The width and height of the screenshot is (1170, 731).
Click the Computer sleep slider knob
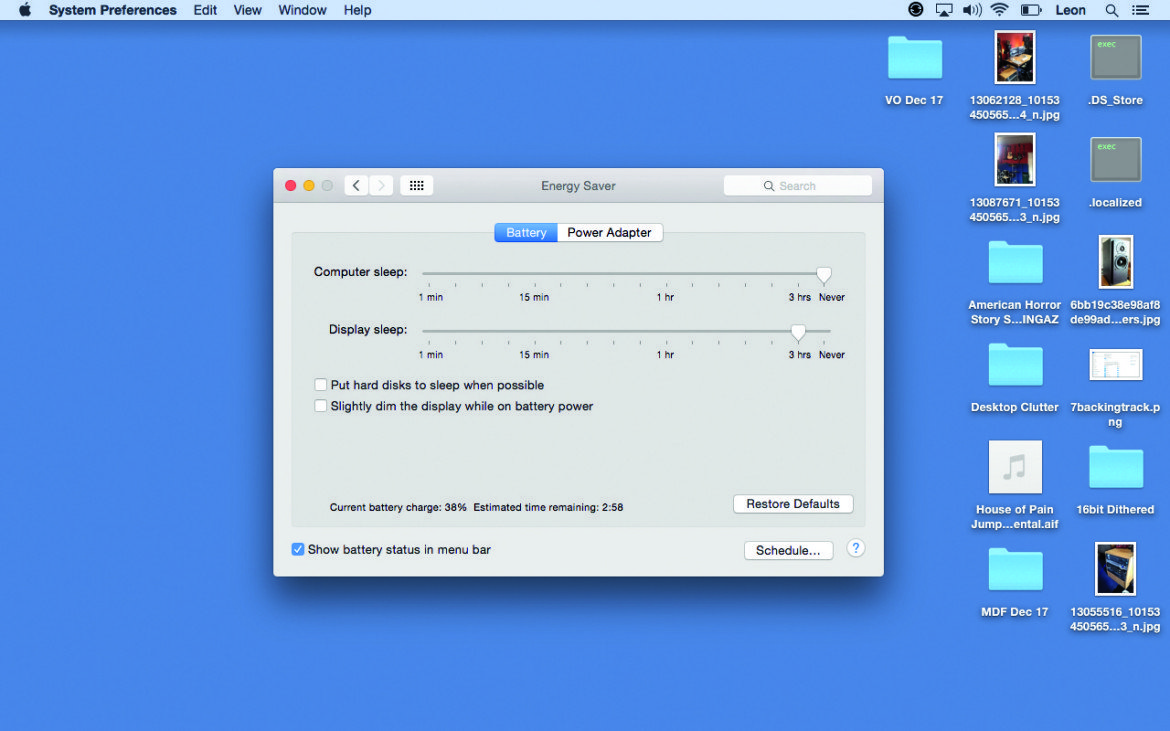824,274
